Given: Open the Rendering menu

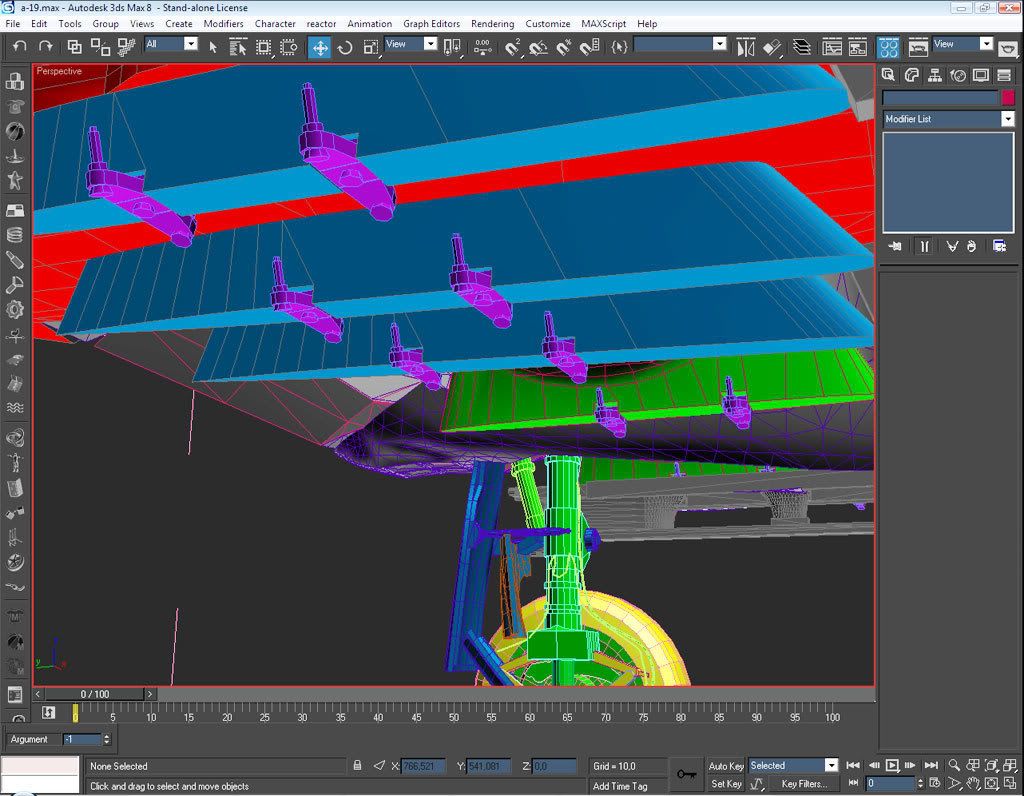Looking at the screenshot, I should pos(492,23).
